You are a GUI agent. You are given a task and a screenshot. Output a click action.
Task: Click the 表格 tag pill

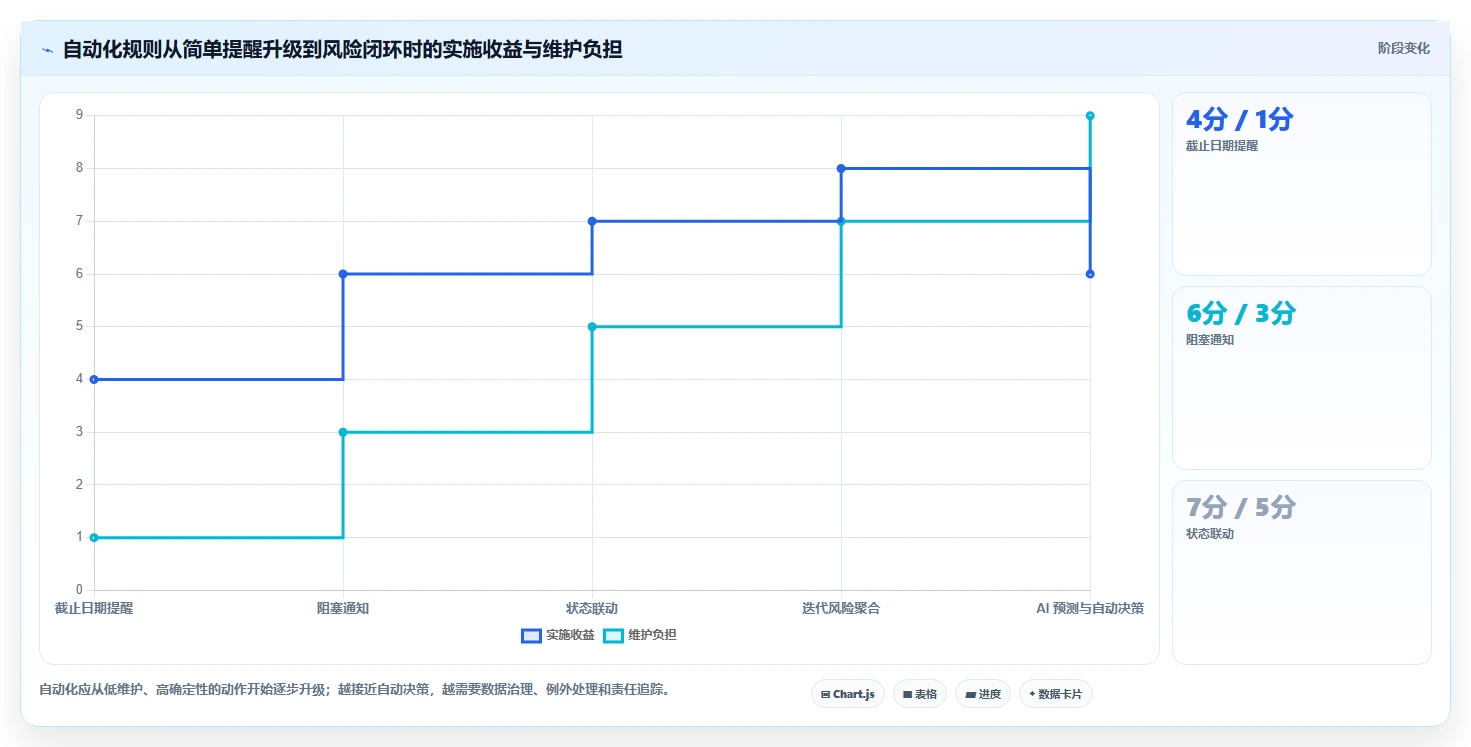[919, 694]
